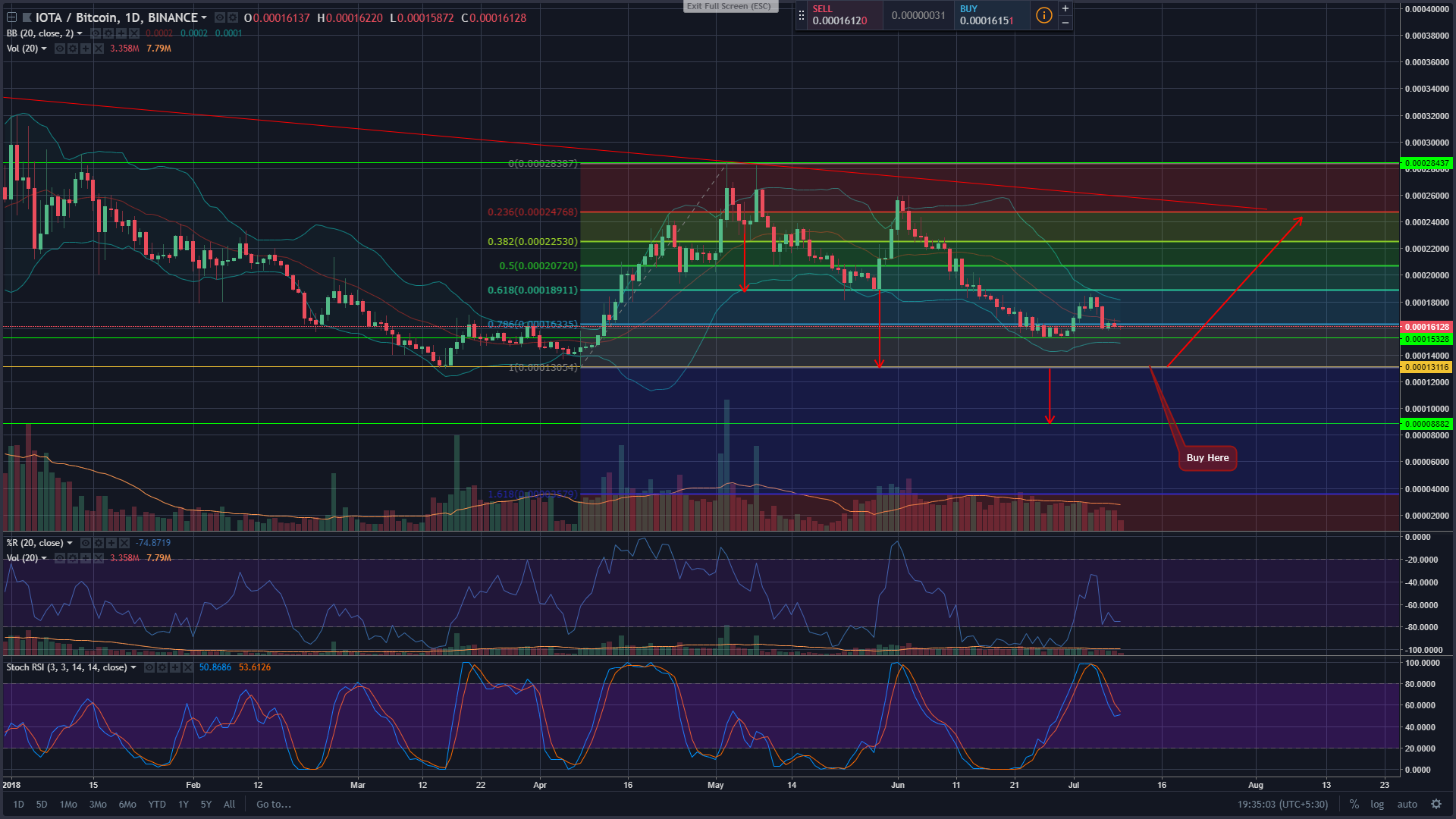
Task: Click the 0.00016128 current price label
Action: [1426, 327]
